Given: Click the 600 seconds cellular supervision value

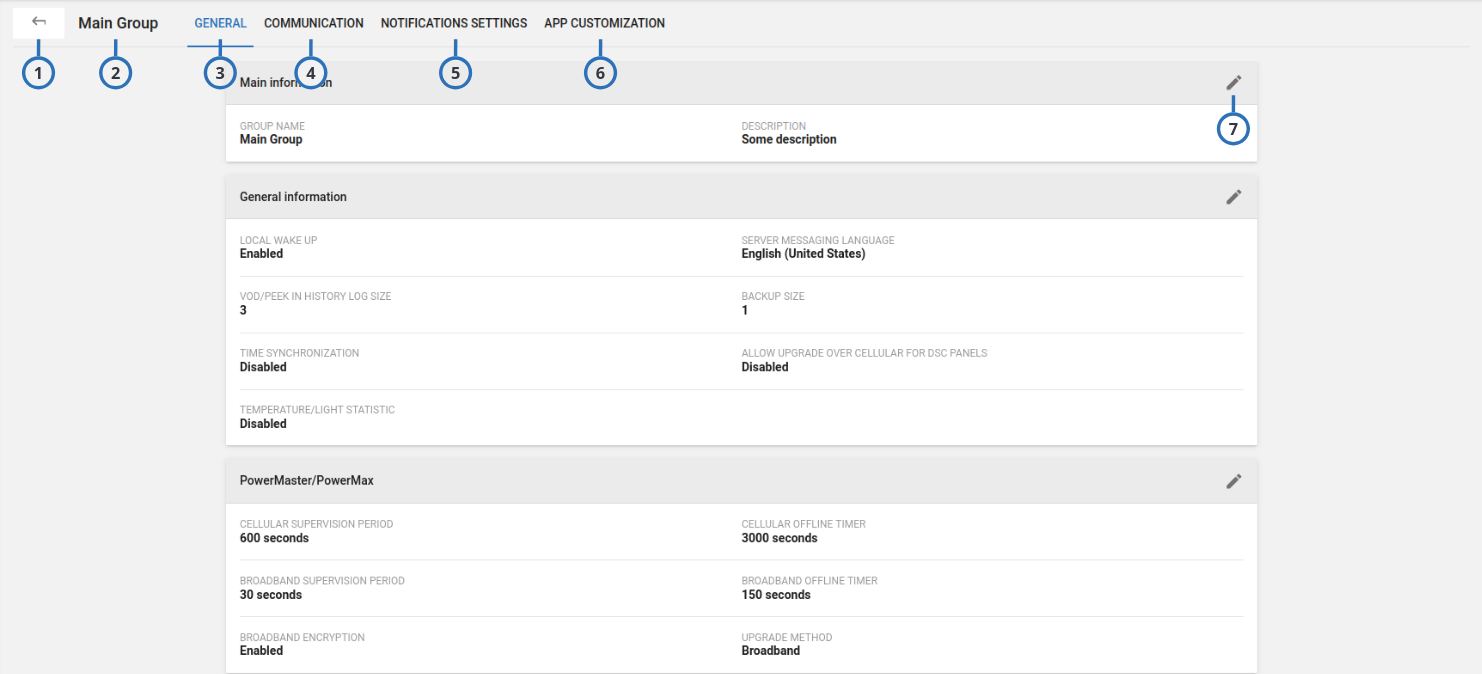Looking at the screenshot, I should 274,538.
